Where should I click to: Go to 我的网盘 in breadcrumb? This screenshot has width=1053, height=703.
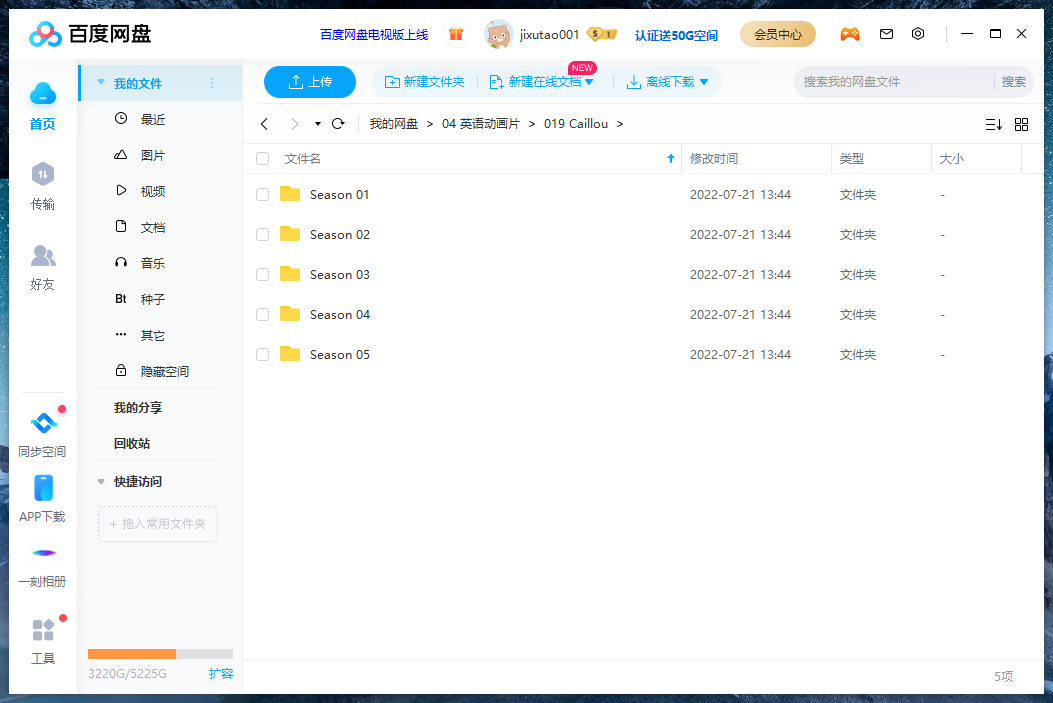click(x=394, y=124)
